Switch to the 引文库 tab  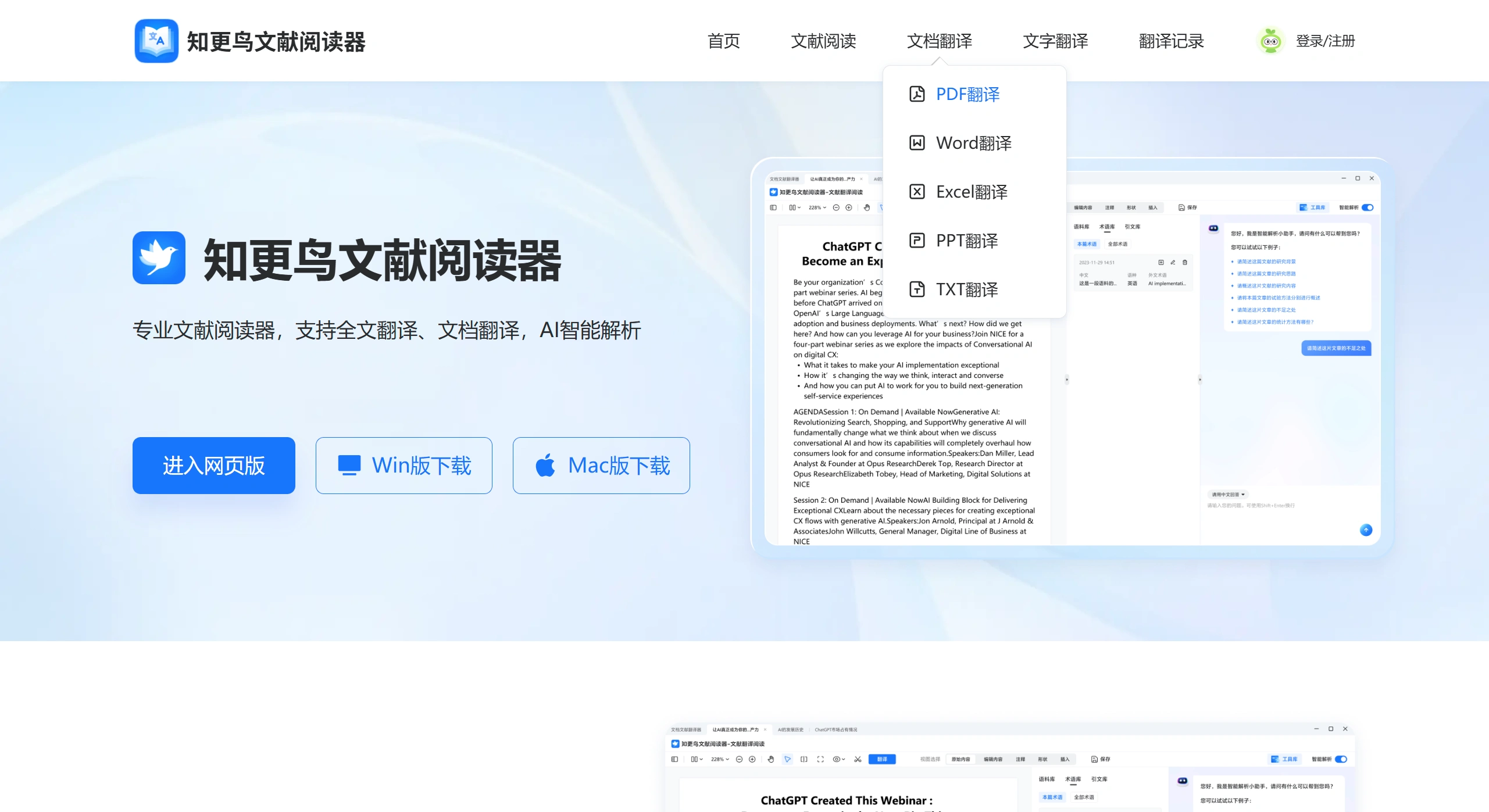1132,227
